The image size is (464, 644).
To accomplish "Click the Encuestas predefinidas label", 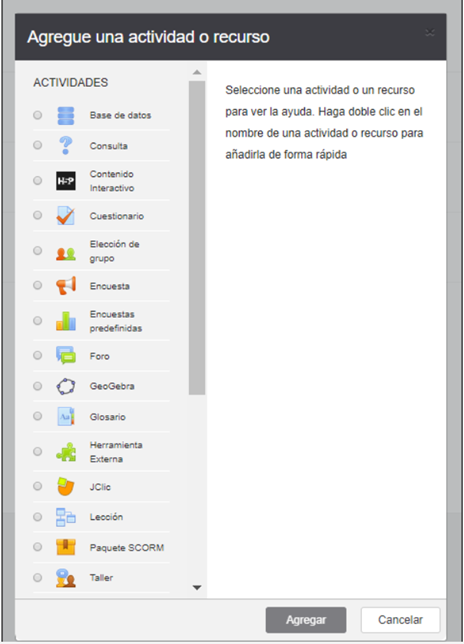I will [x=116, y=321].
